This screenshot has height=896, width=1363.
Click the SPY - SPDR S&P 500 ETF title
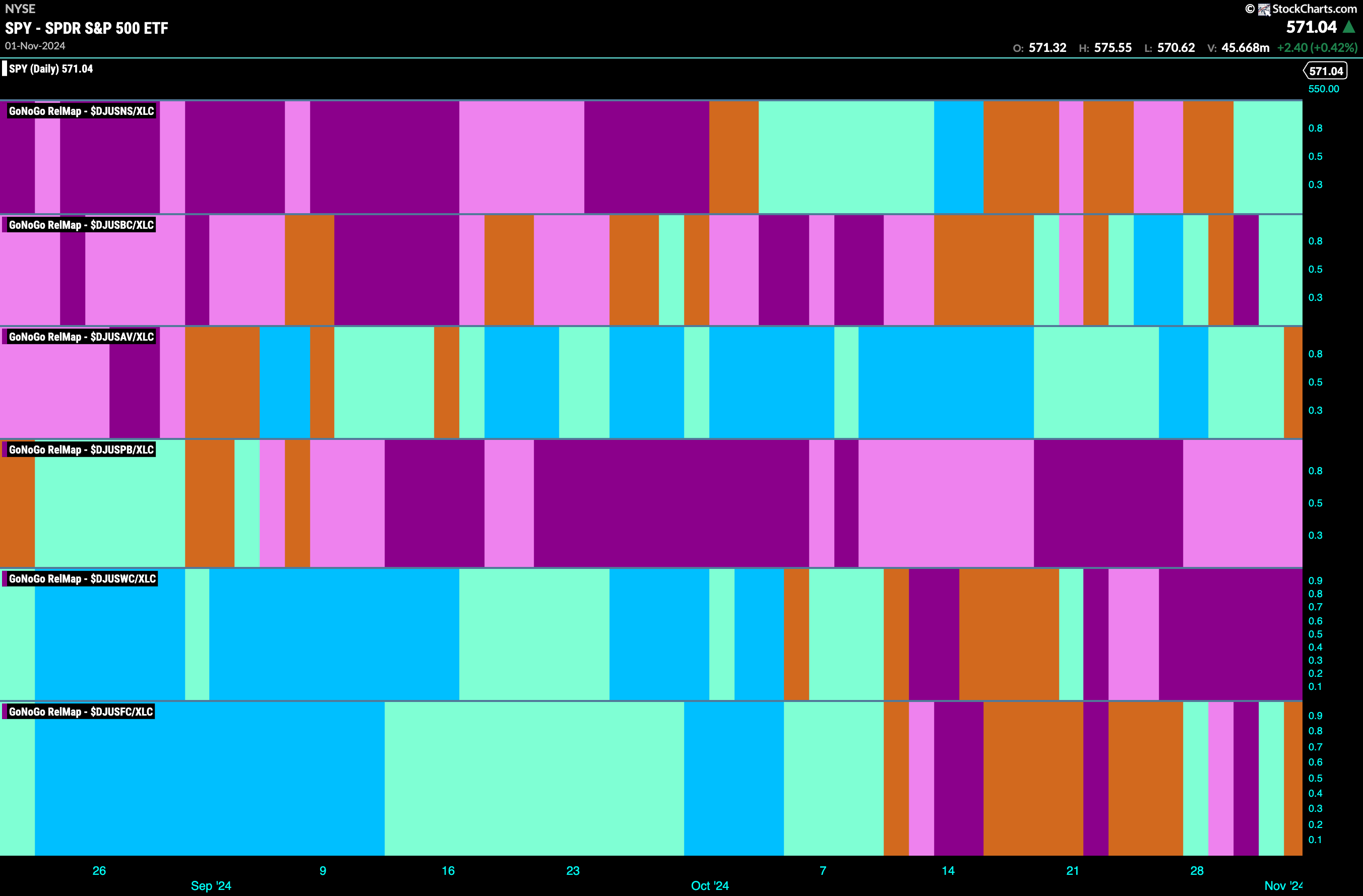pos(87,28)
